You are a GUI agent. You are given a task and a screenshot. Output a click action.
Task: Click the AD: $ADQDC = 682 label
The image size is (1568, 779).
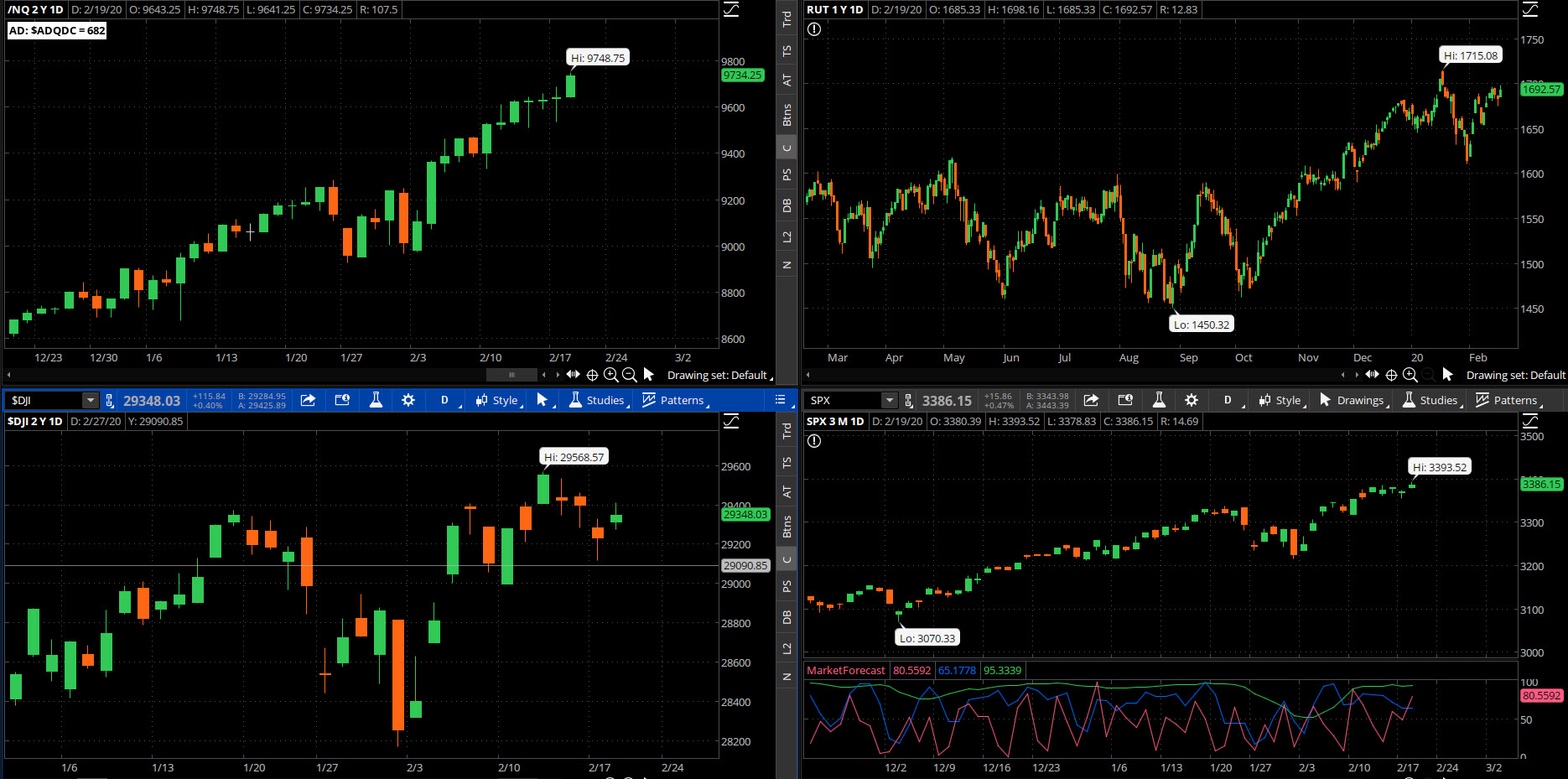click(57, 30)
